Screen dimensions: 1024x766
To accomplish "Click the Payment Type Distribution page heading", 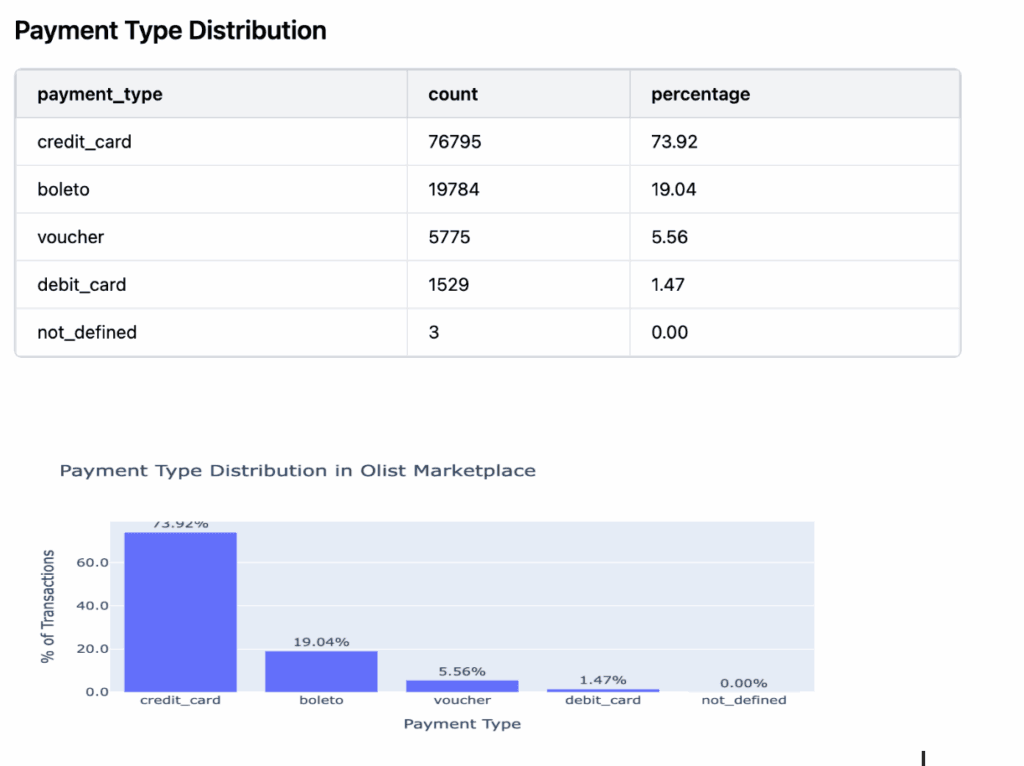I will (169, 30).
